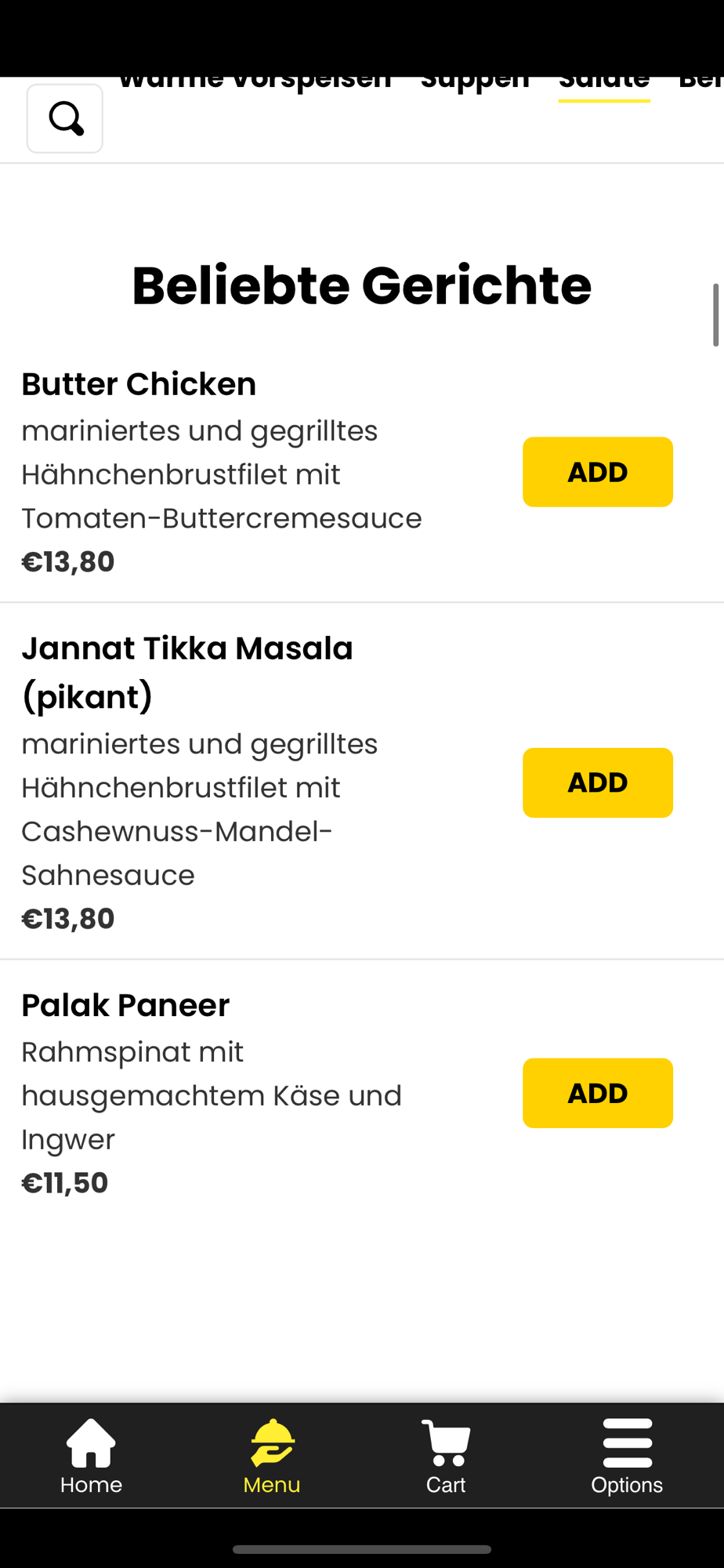Tap the search magnifier icon
Screen dimensions: 724x1568
coord(65,118)
